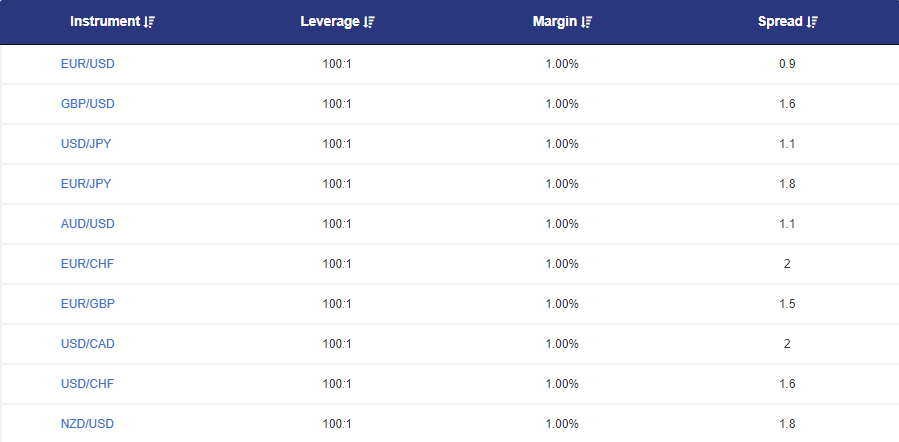Click the NZD/USD instrument link
The image size is (899, 442).
pos(88,424)
